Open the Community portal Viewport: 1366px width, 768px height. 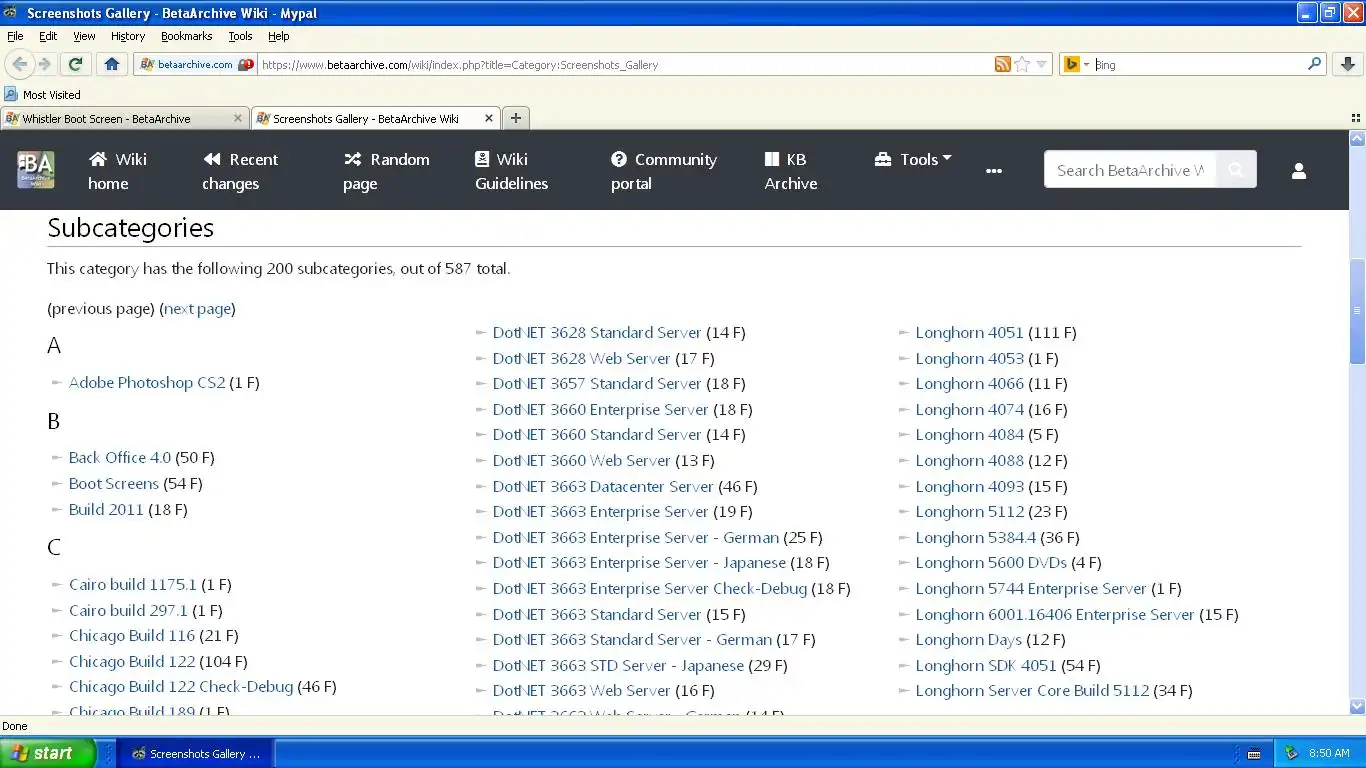(664, 171)
